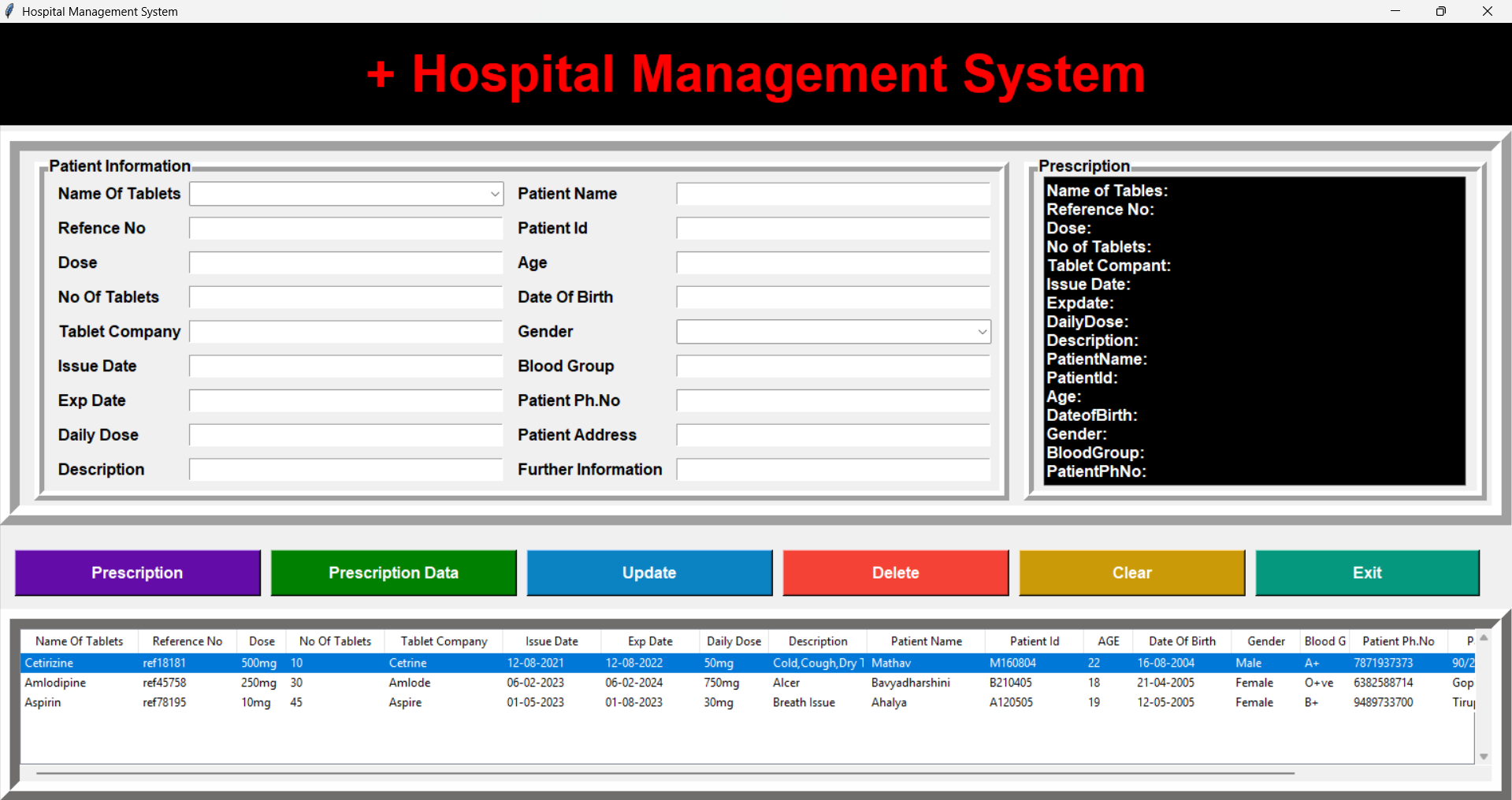1512x800 pixels.
Task: Click the table's scroll up arrow
Action: point(1484,638)
